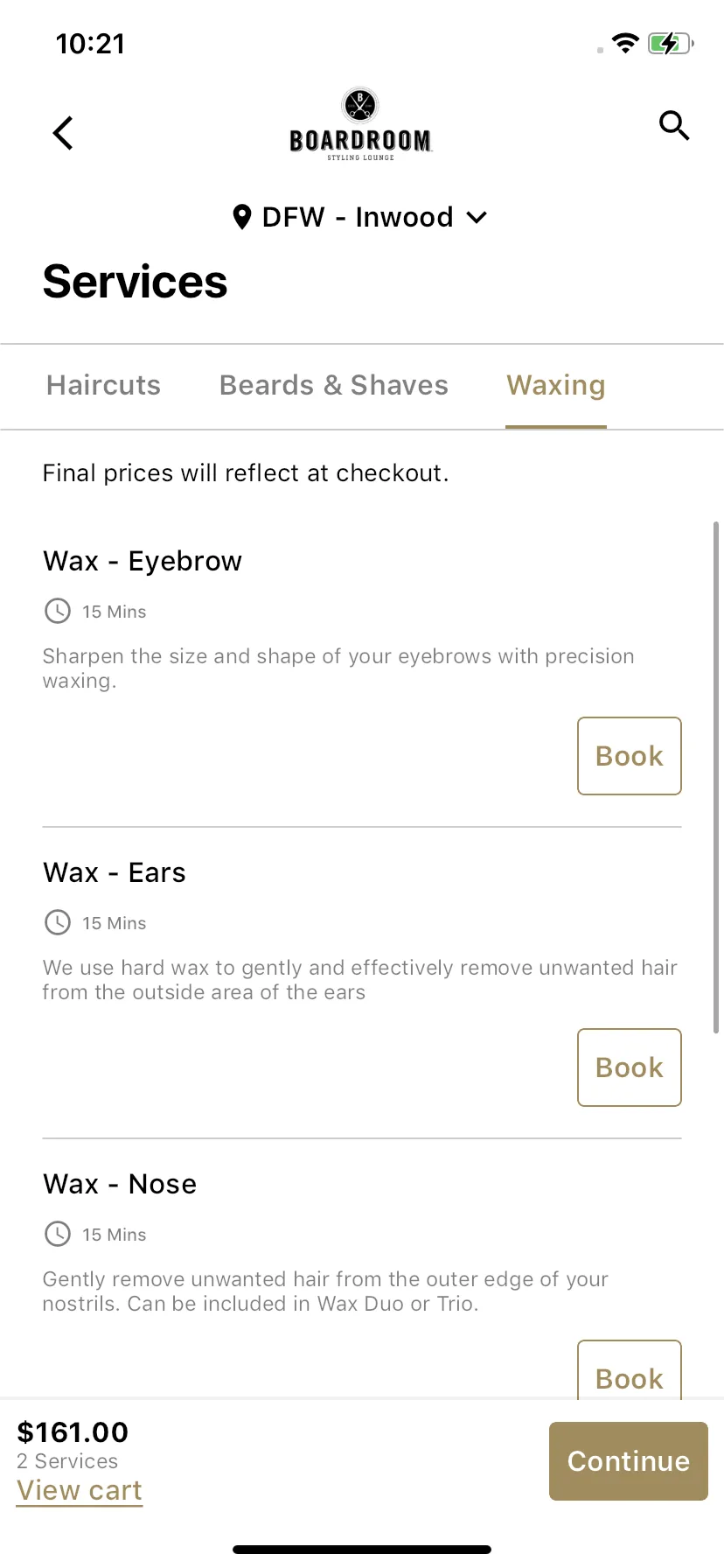The image size is (724, 1568).
Task: Tap the battery icon in status bar
Action: pos(671,43)
